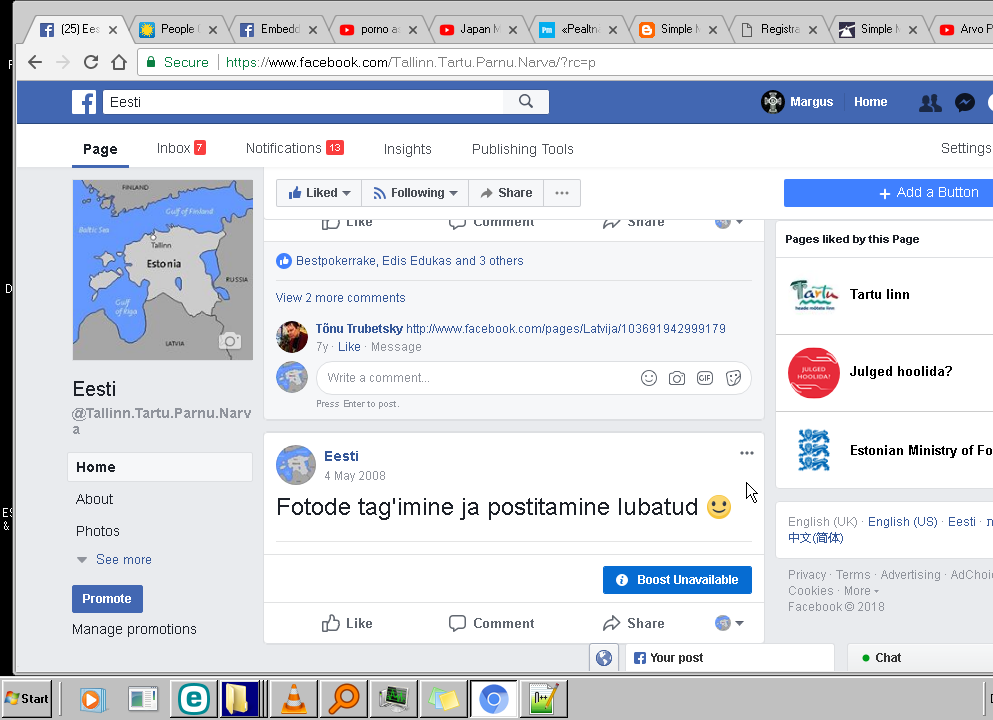Click browser back arrow
993x720 pixels.
[x=35, y=62]
